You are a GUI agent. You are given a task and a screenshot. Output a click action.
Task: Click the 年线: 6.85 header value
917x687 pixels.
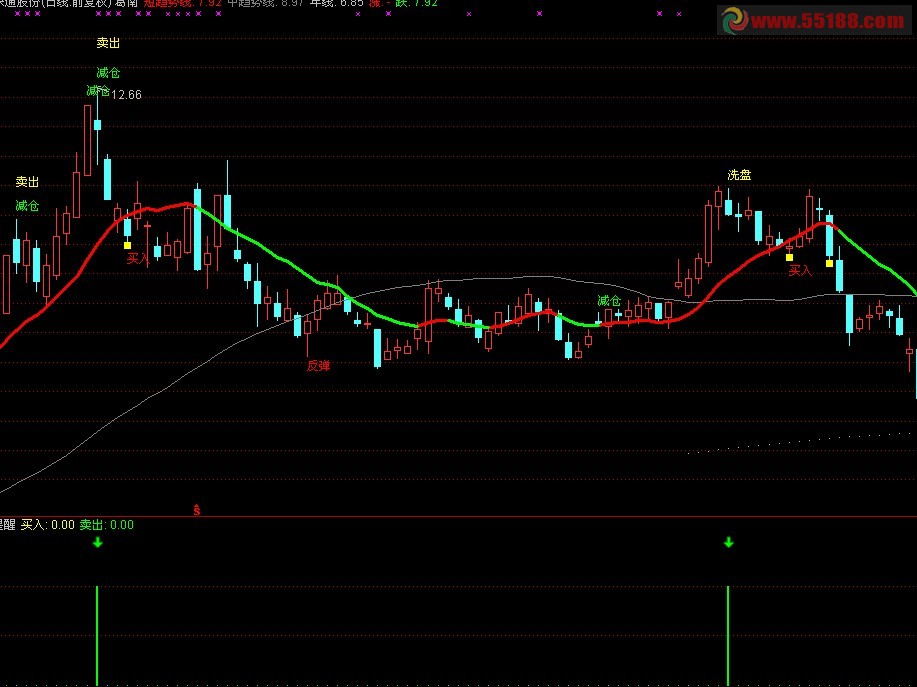coord(336,3)
